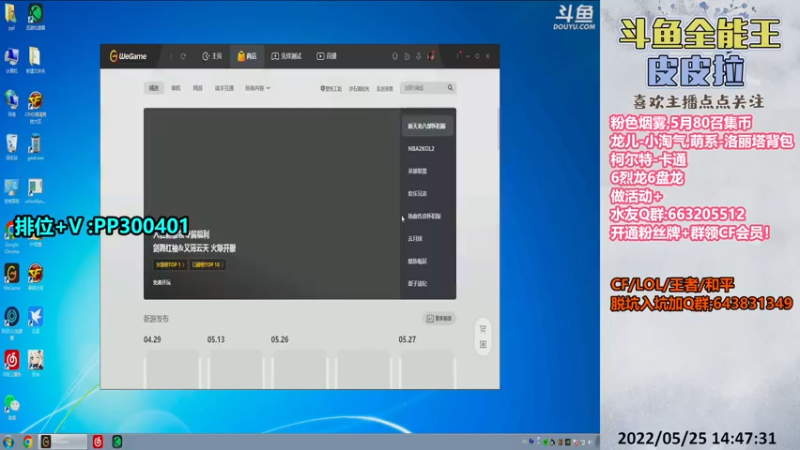This screenshot has height=450, width=800.
Task: Click the user avatar in WeGame header
Action: click(431, 56)
